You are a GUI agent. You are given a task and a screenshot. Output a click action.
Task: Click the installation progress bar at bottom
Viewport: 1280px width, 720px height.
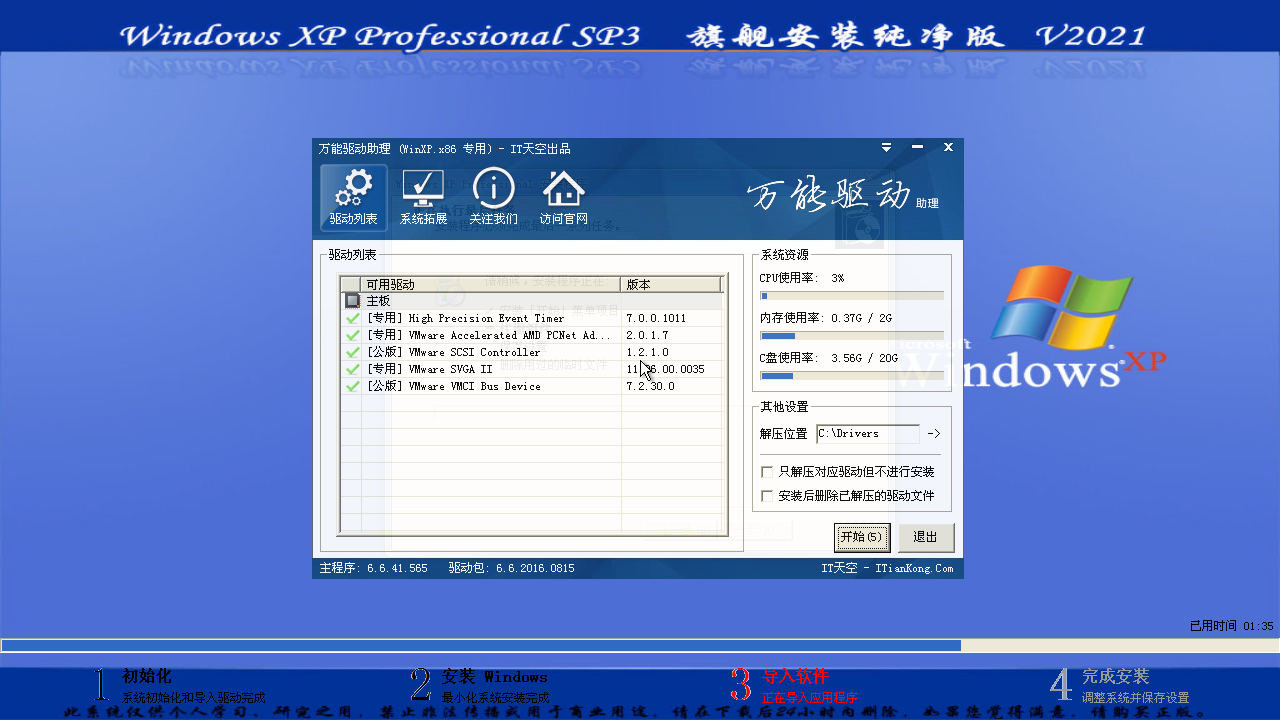click(x=640, y=646)
